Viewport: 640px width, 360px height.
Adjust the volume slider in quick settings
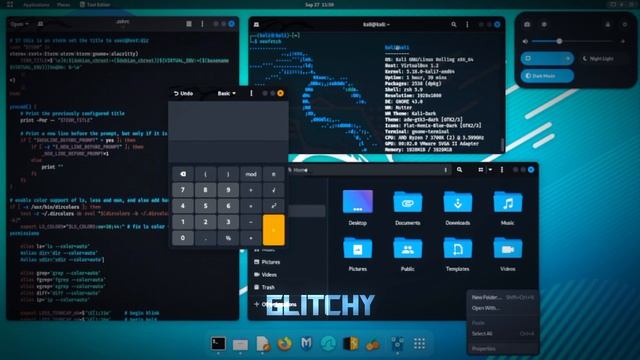573,41
